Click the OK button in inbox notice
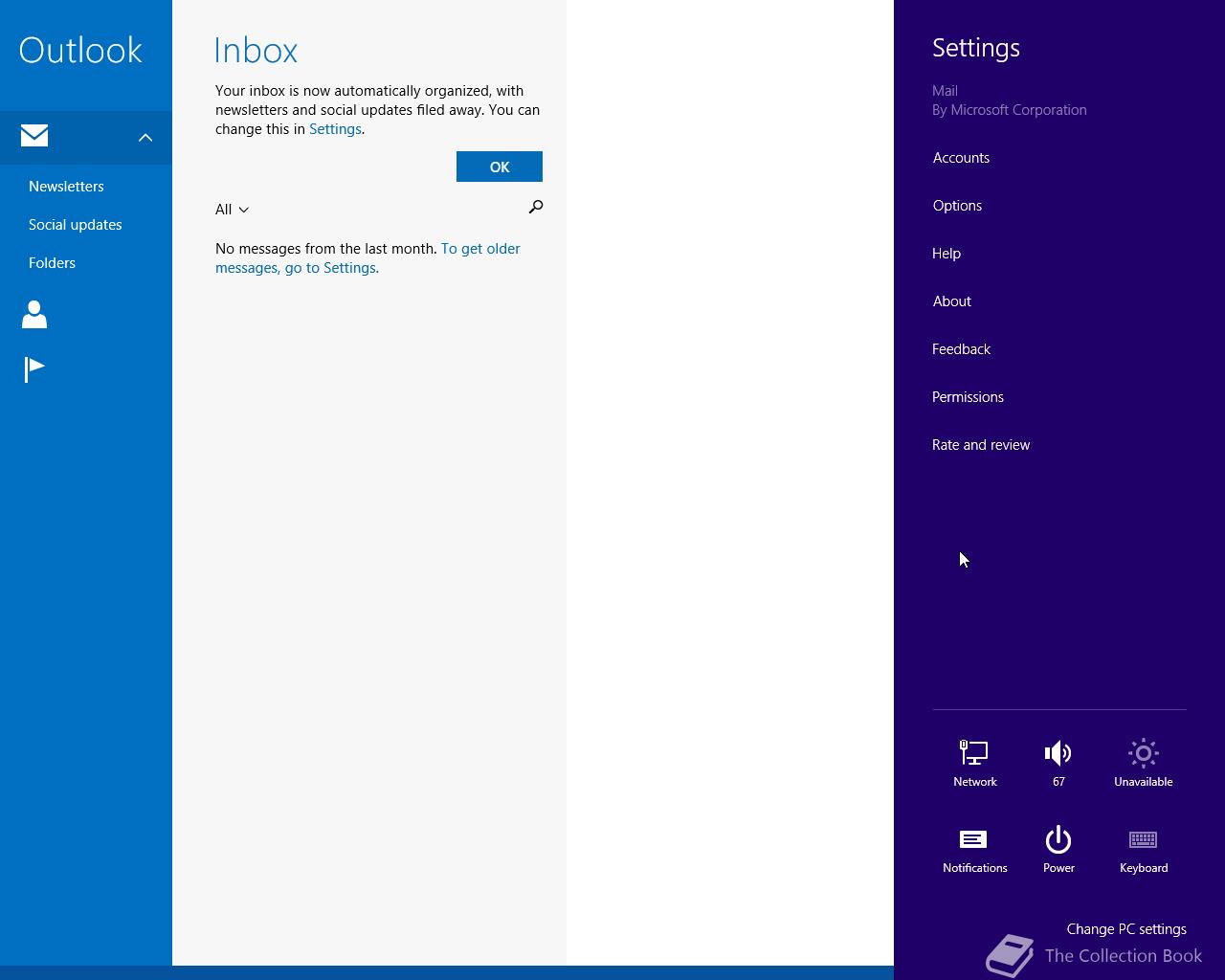Viewport: 1225px width, 980px height. coord(500,167)
